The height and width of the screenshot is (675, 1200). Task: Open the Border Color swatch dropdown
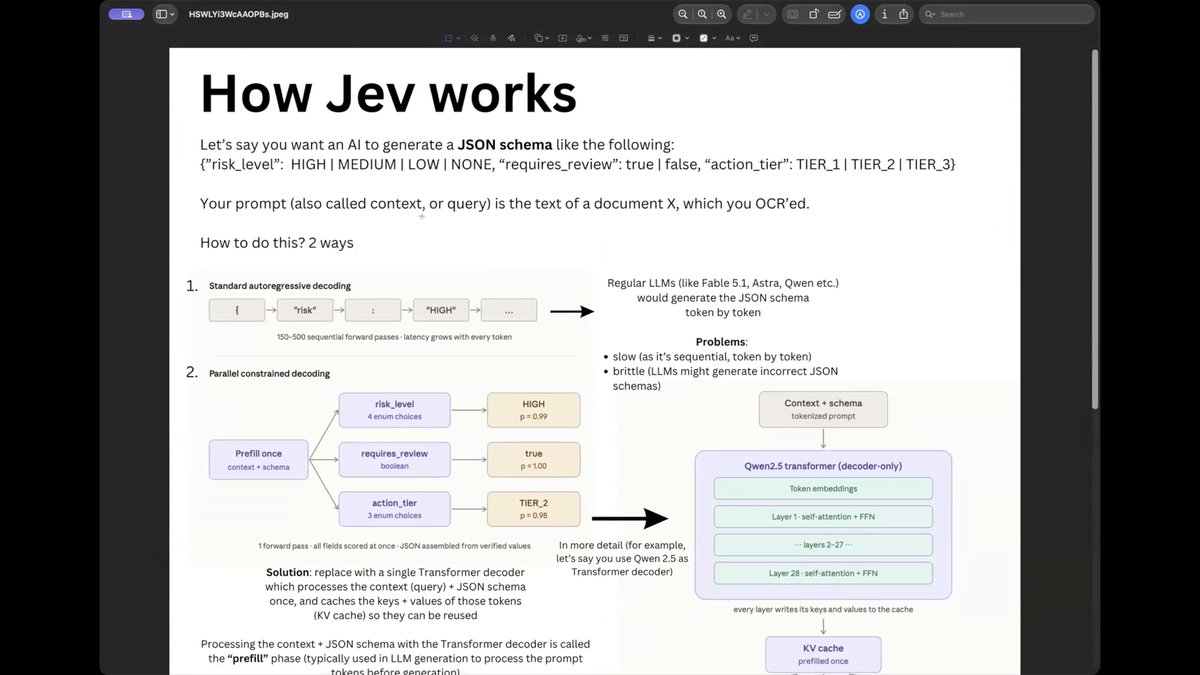click(x=680, y=38)
